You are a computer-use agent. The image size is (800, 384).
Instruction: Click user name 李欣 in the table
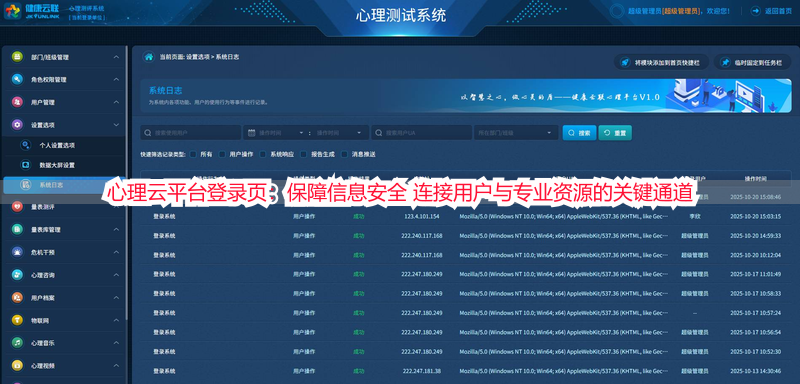click(x=694, y=216)
